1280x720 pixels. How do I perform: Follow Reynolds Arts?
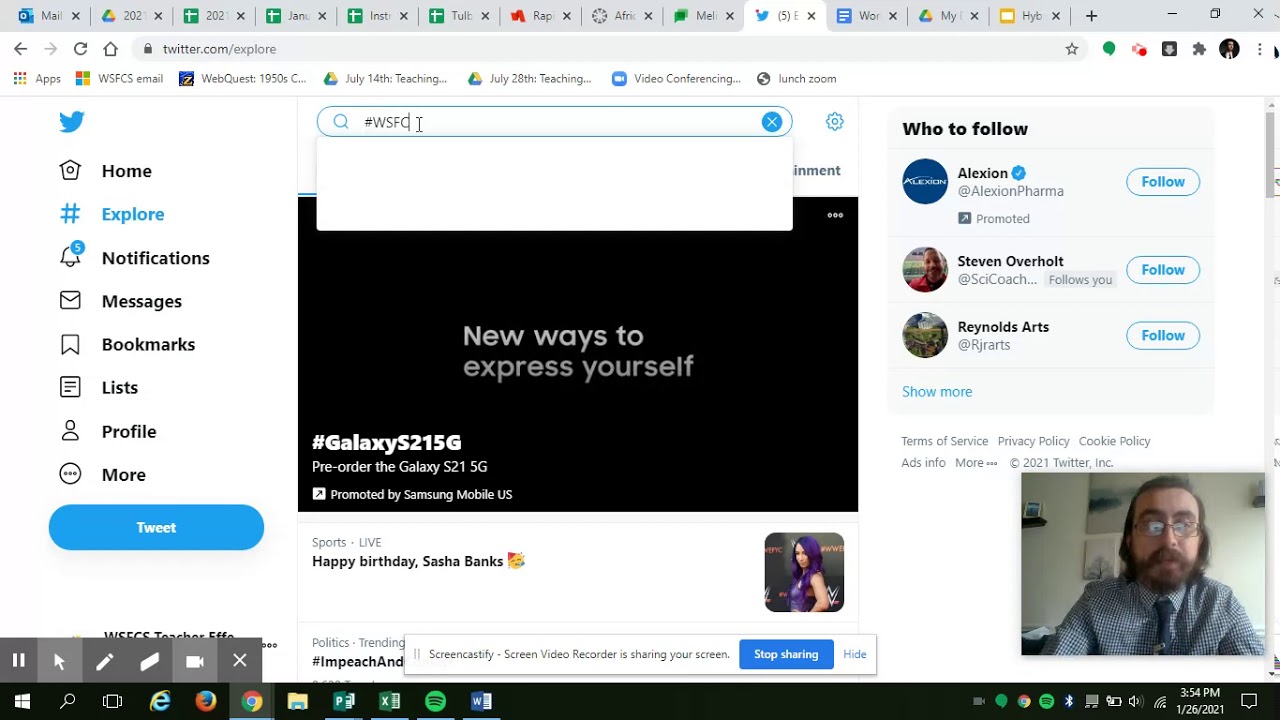pyautogui.click(x=1163, y=336)
